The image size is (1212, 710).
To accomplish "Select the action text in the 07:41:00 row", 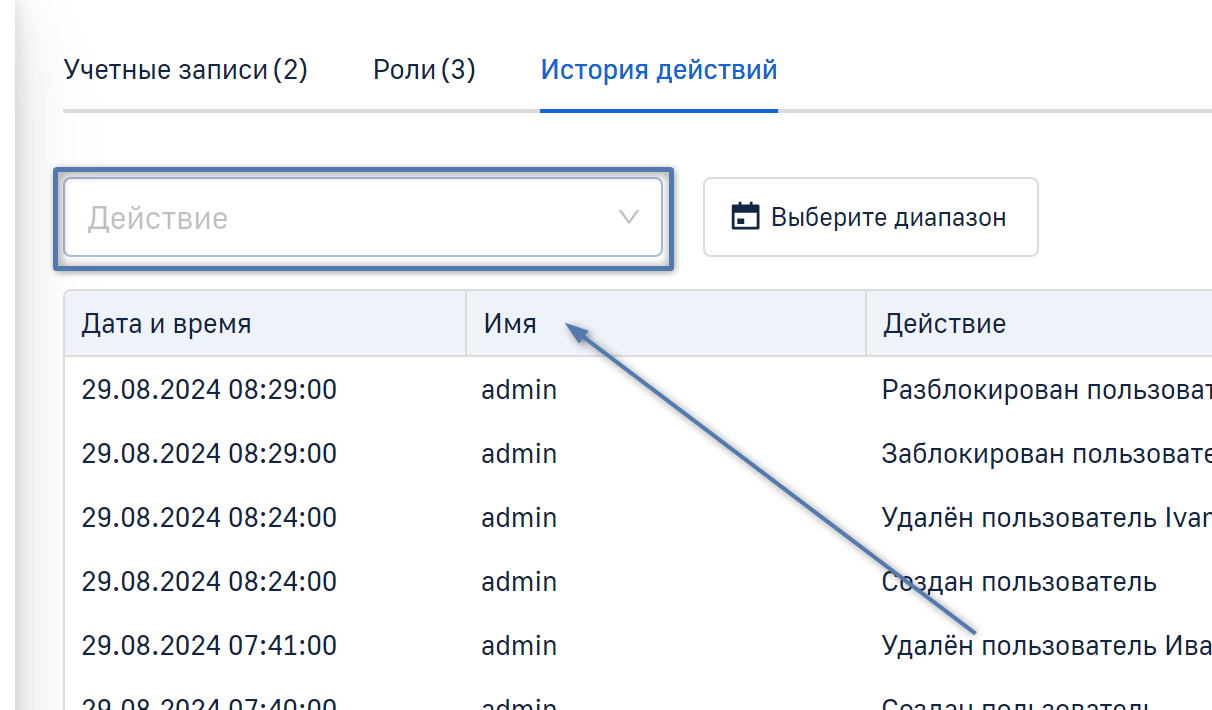I will [1045, 646].
